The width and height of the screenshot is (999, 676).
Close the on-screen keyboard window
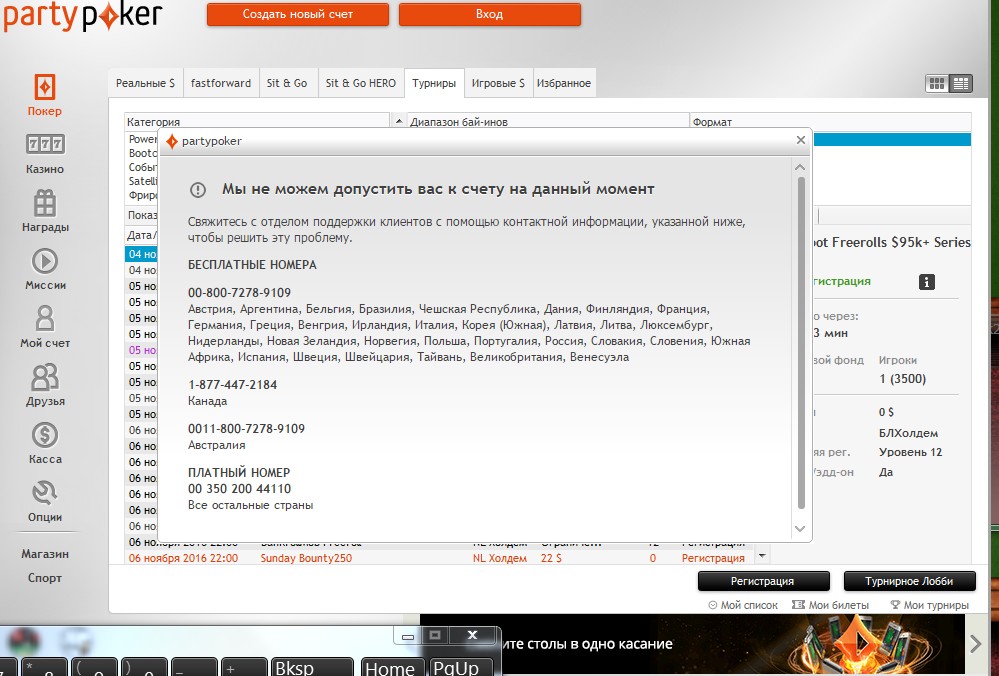[x=472, y=635]
